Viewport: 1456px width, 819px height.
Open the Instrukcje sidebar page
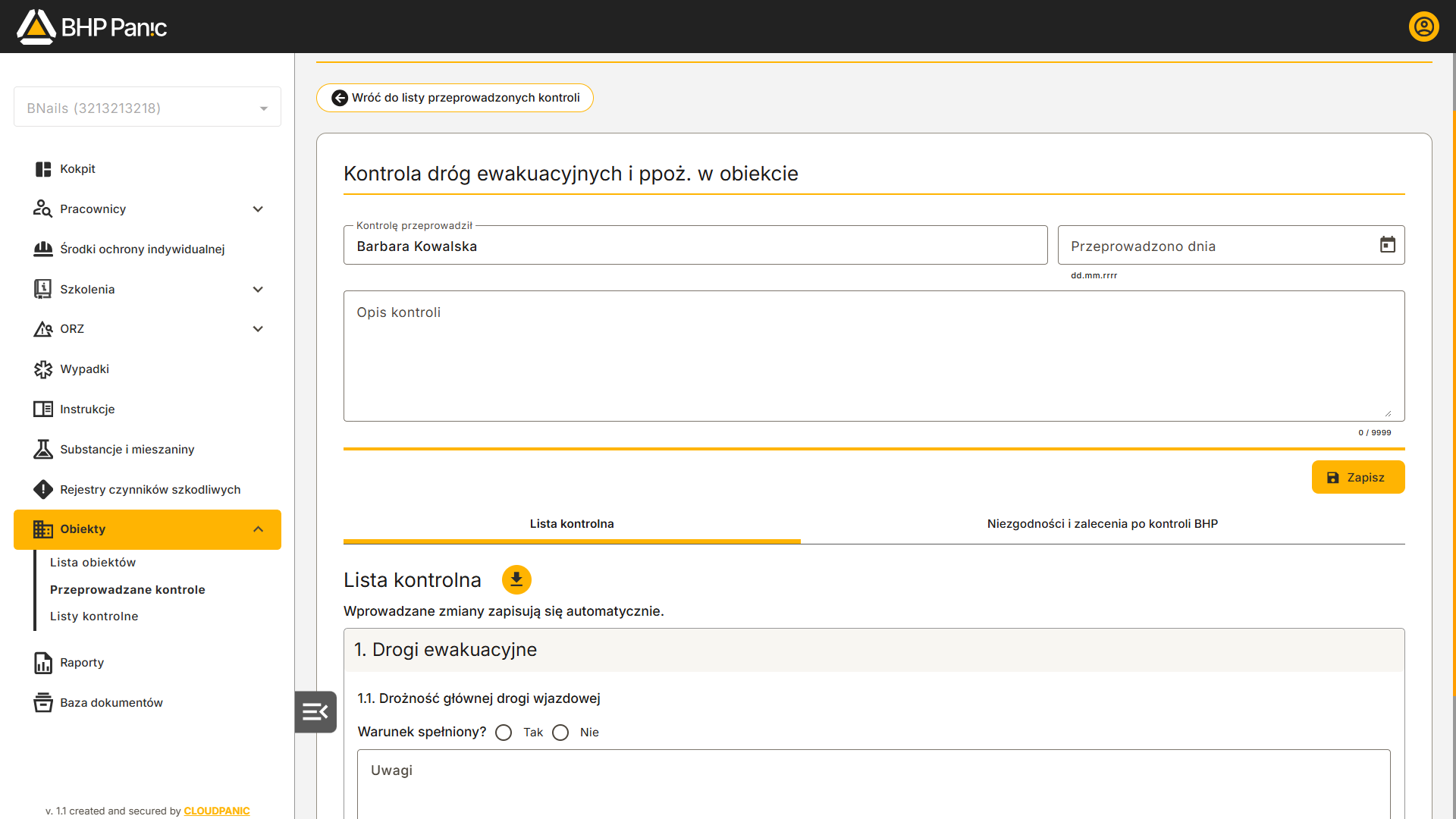[x=147, y=409]
